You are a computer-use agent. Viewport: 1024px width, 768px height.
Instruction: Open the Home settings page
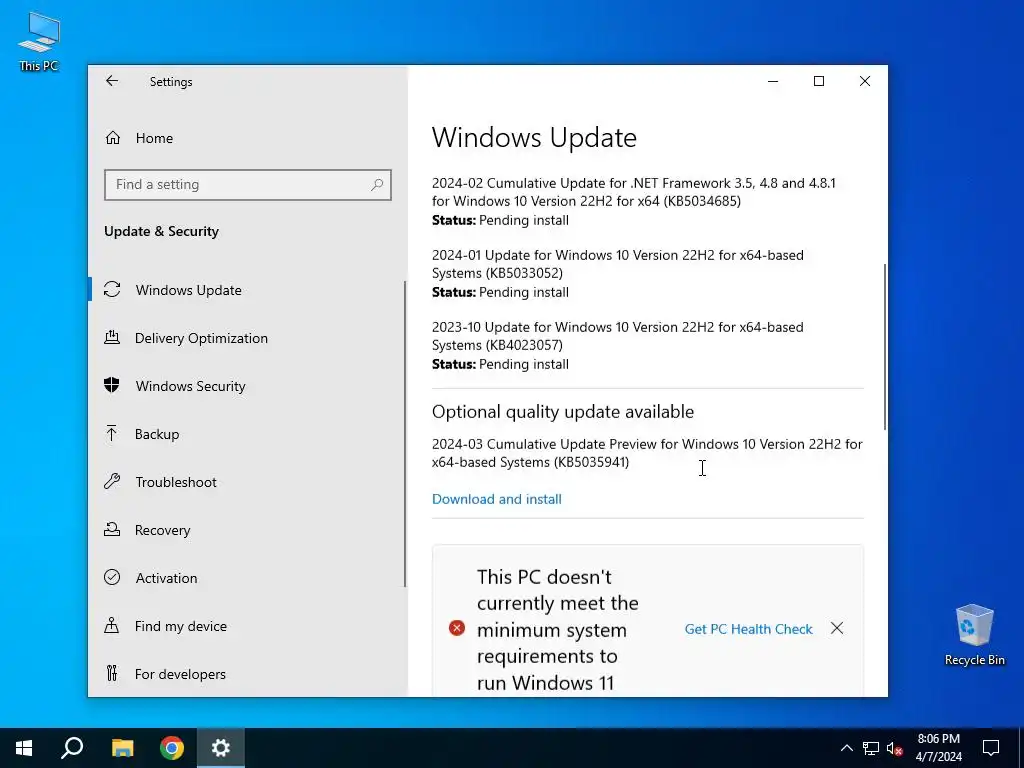click(x=248, y=138)
